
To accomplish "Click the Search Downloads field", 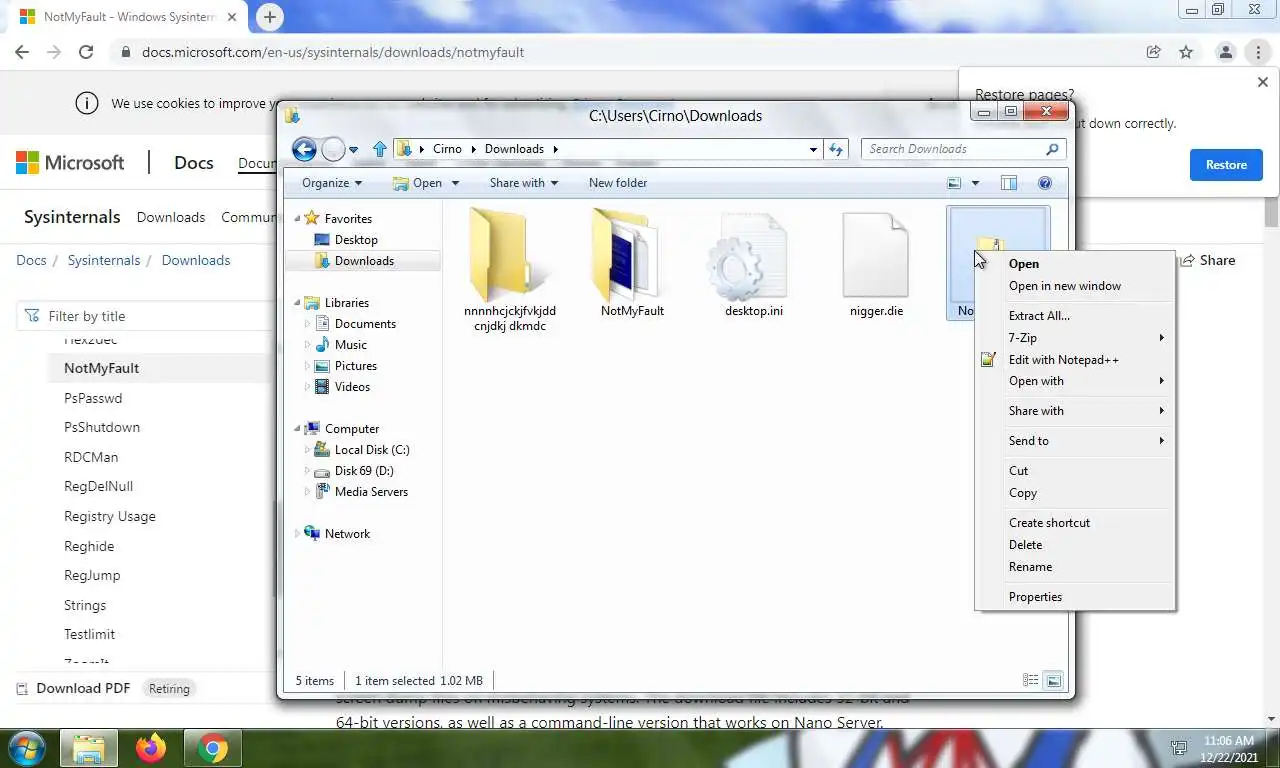I will pos(955,149).
